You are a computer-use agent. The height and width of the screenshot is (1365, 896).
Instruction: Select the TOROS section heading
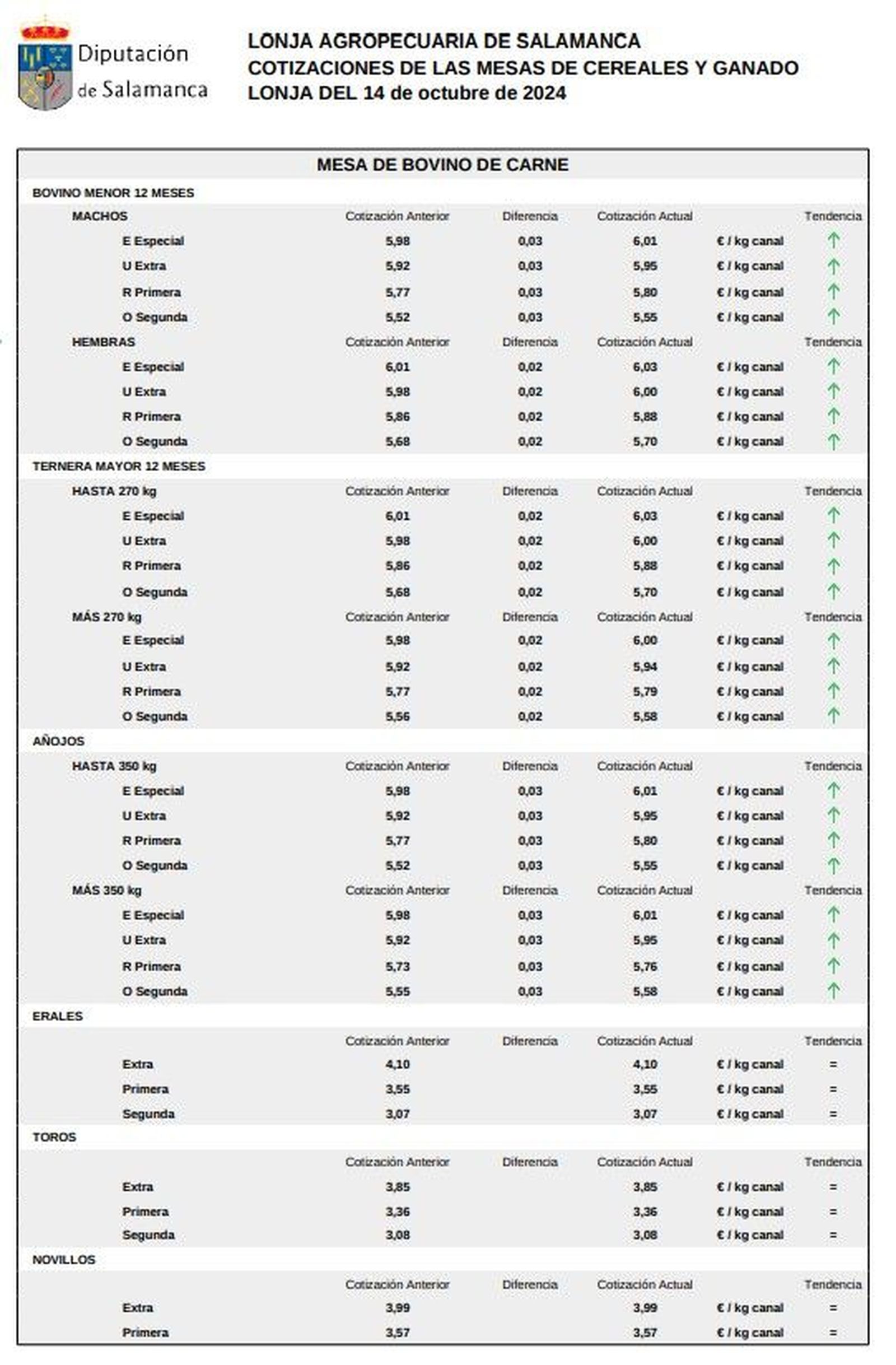(54, 1137)
